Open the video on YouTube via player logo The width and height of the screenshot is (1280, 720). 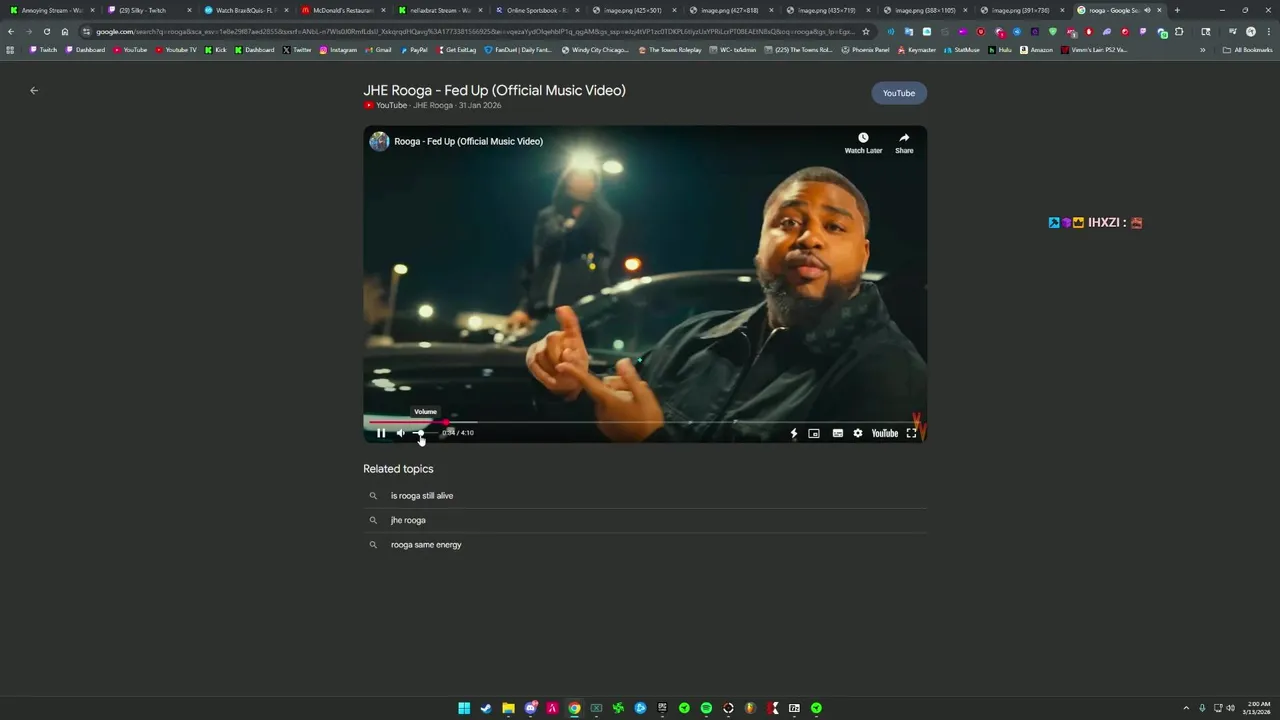click(x=885, y=433)
